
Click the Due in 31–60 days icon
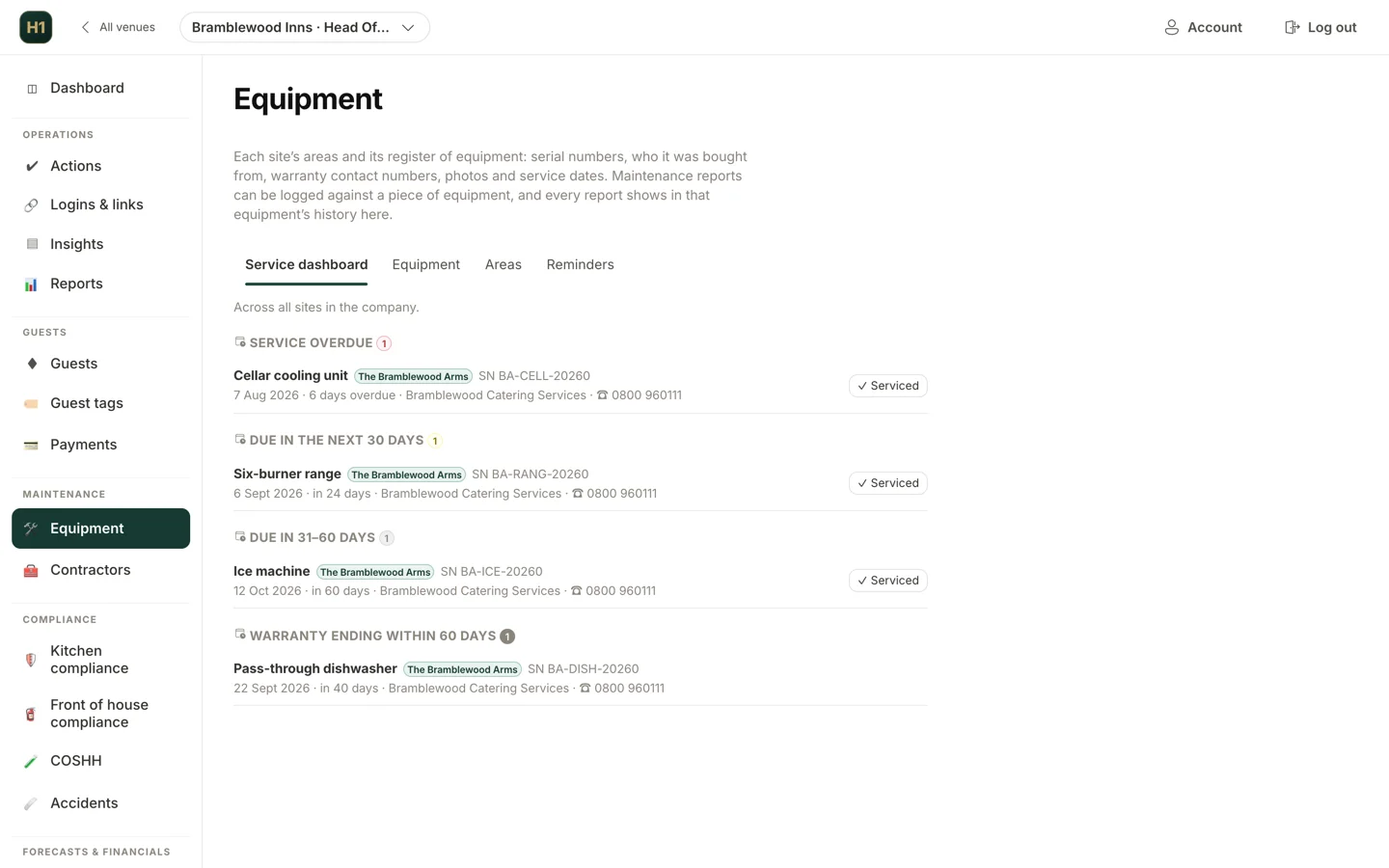[240, 537]
